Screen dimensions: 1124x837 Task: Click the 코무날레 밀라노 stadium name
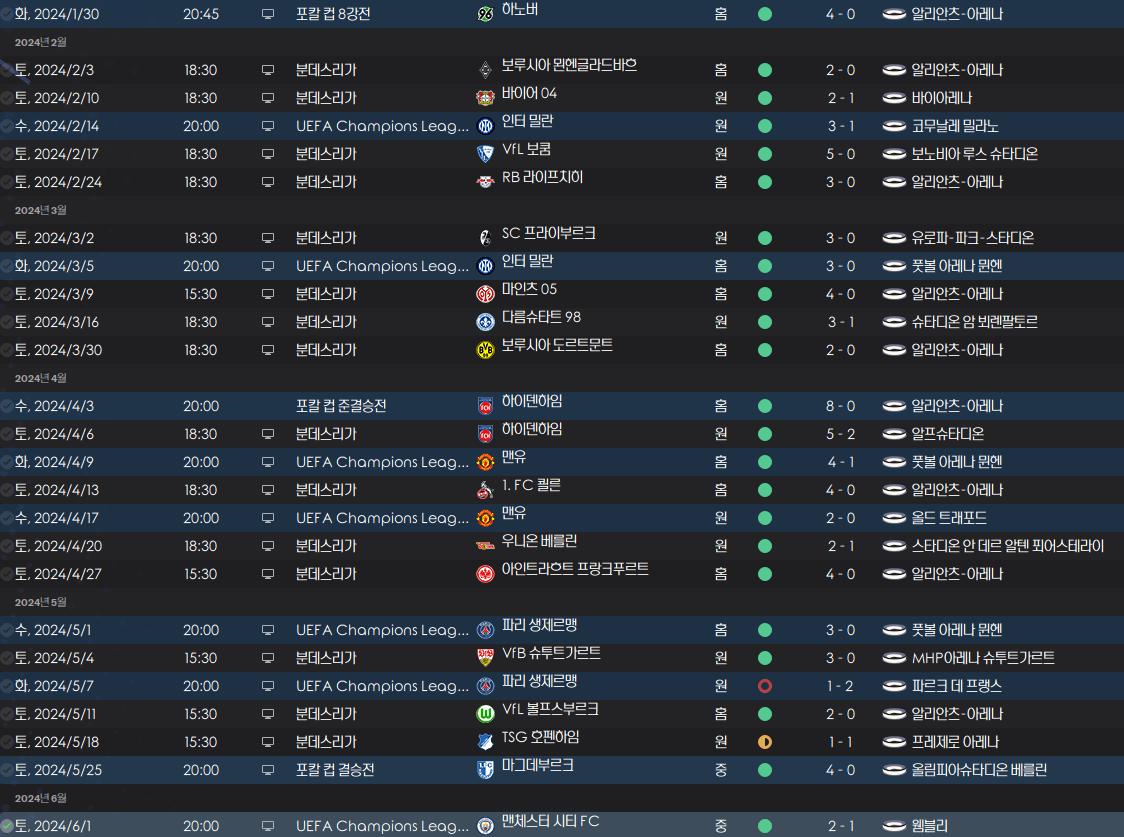coord(955,126)
